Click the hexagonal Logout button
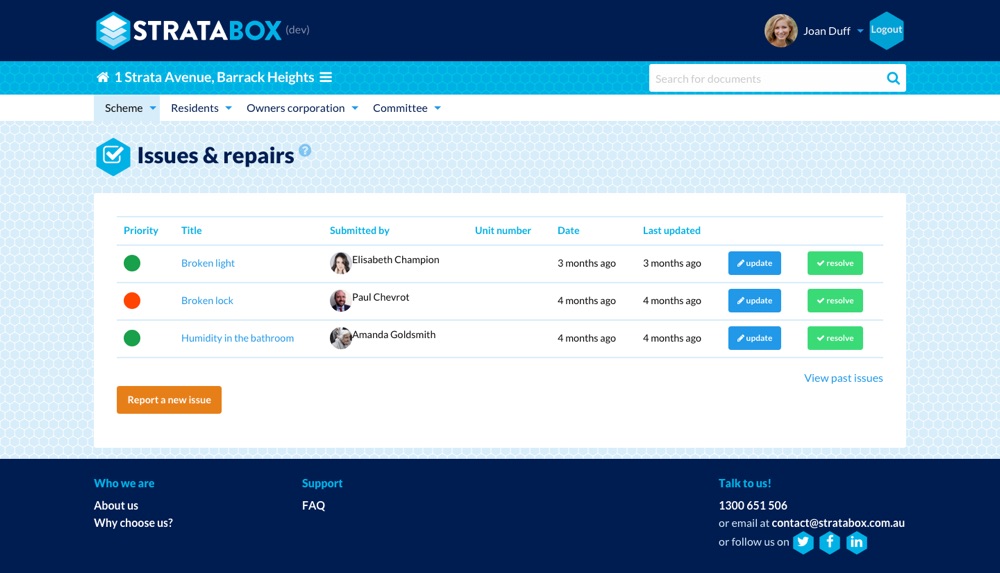 pyautogui.click(x=886, y=30)
